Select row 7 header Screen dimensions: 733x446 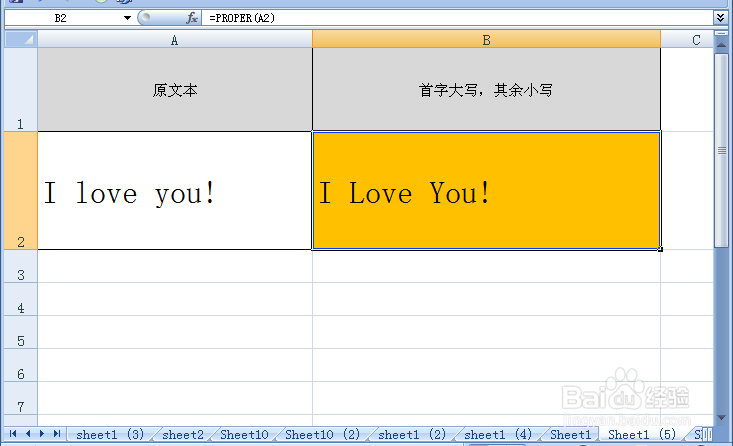21,398
